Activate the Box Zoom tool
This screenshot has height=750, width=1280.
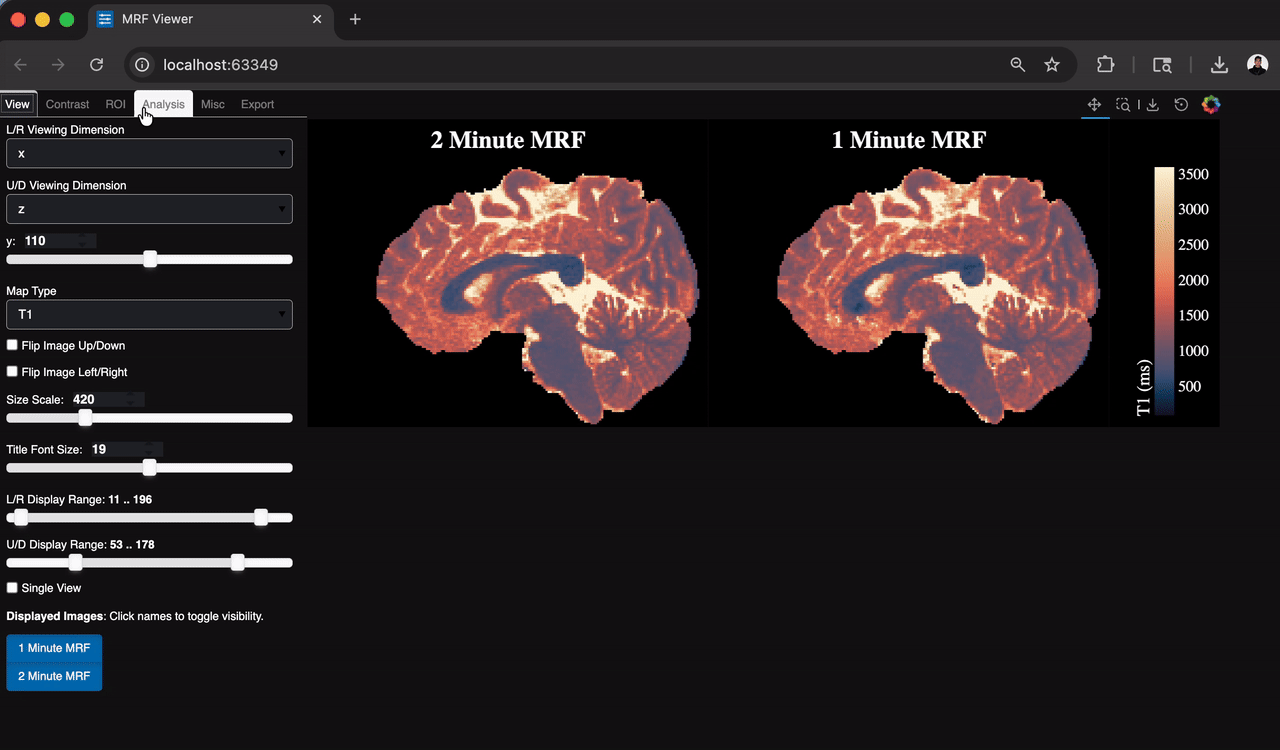[1122, 104]
